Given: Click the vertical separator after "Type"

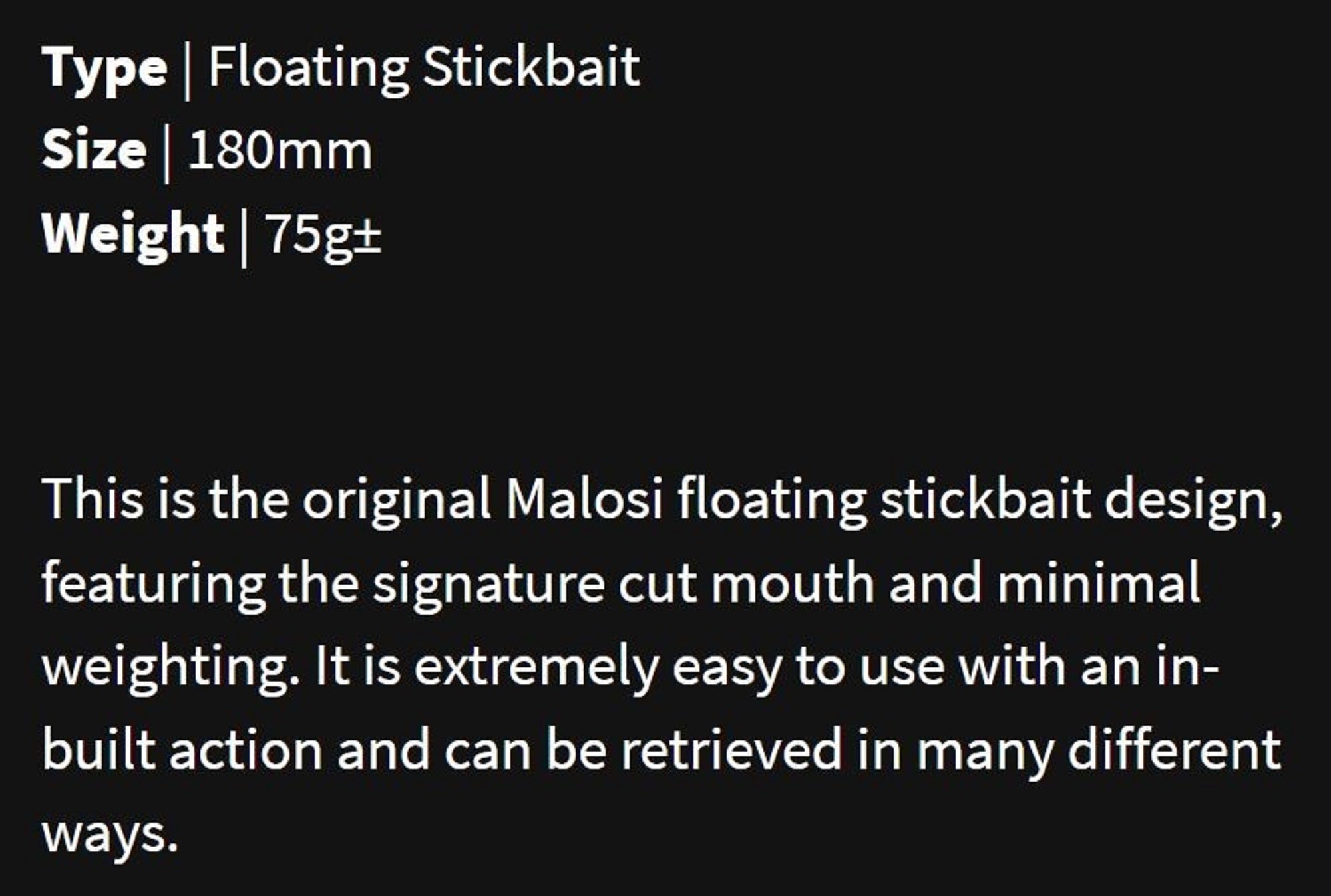Looking at the screenshot, I should [187, 70].
